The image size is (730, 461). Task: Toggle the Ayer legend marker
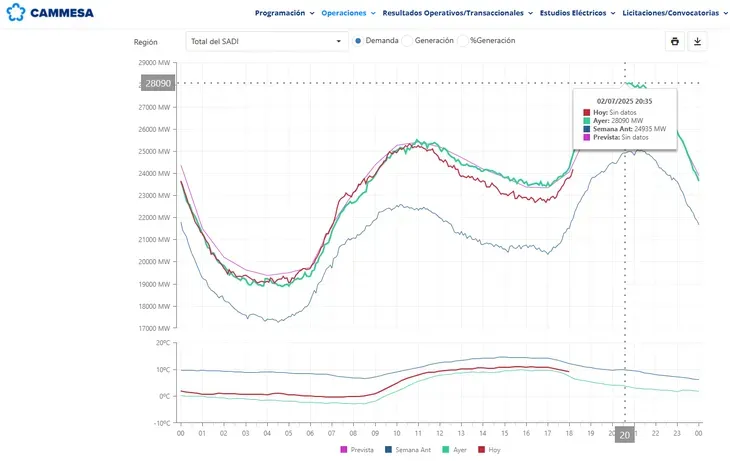click(x=446, y=450)
